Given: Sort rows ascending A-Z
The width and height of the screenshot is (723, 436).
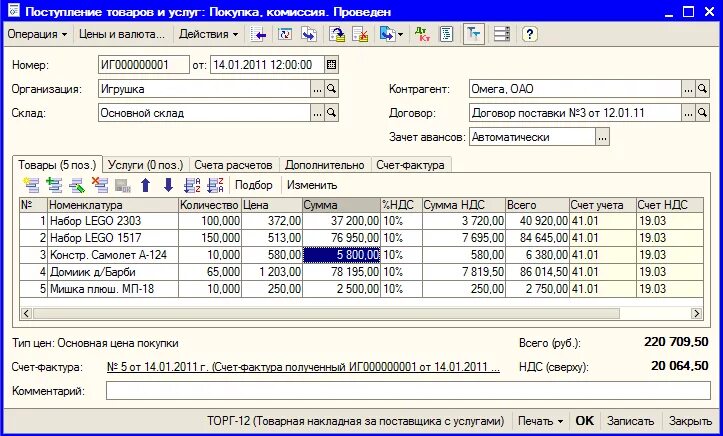Looking at the screenshot, I should [192, 185].
